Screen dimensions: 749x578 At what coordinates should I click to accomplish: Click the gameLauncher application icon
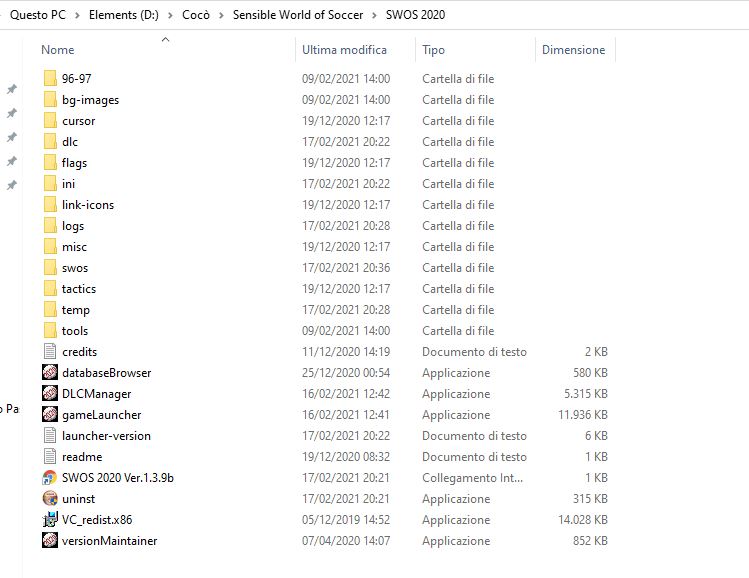[51, 414]
